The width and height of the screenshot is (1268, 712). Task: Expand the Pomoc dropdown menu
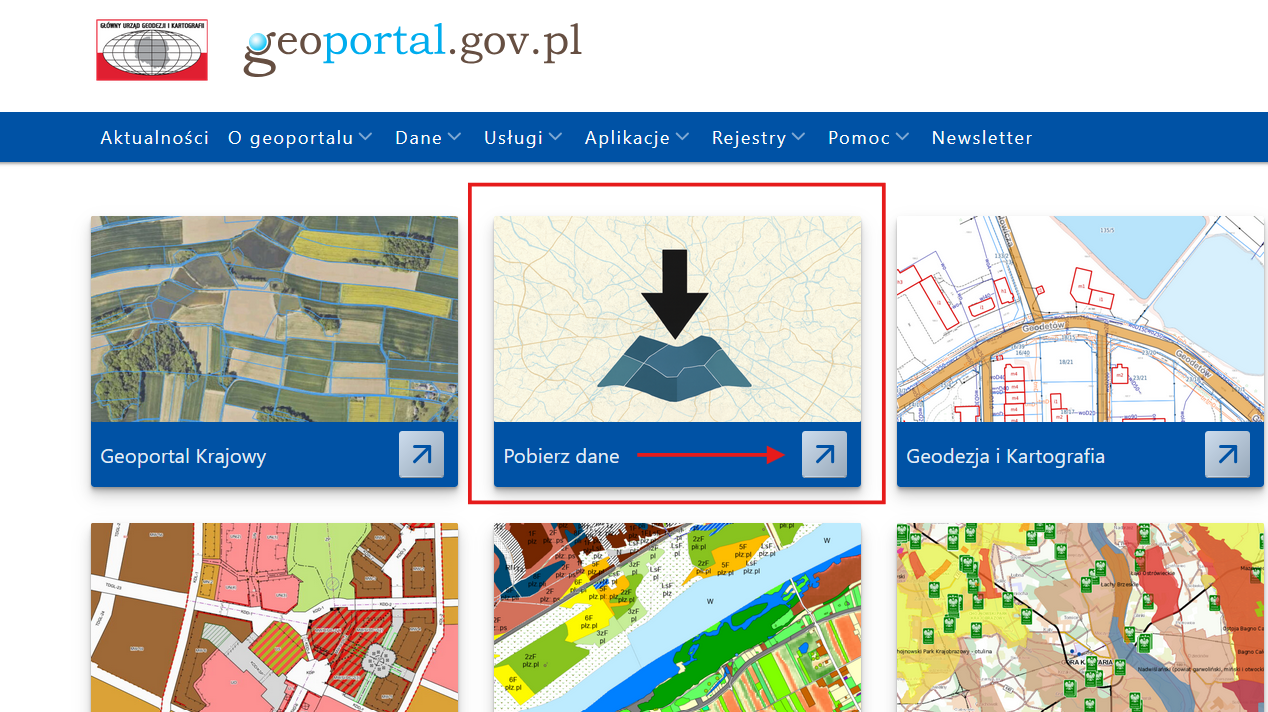[867, 138]
